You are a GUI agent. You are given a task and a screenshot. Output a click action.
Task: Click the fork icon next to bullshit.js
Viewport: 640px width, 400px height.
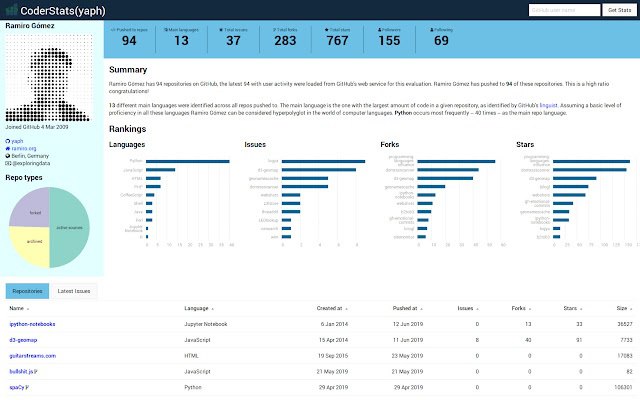pos(36,372)
